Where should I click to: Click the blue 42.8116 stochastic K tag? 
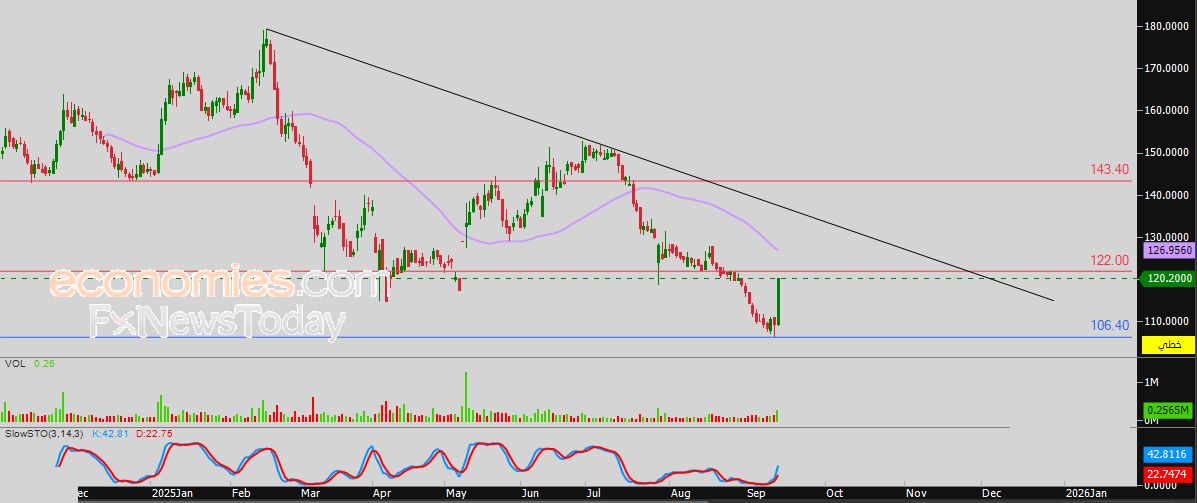coord(1167,453)
